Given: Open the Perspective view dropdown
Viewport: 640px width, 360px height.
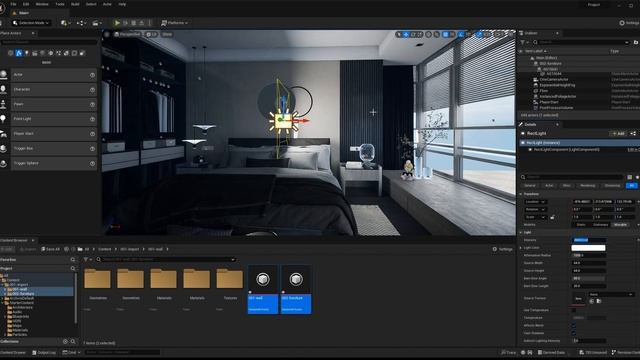Looking at the screenshot, I should [x=127, y=34].
